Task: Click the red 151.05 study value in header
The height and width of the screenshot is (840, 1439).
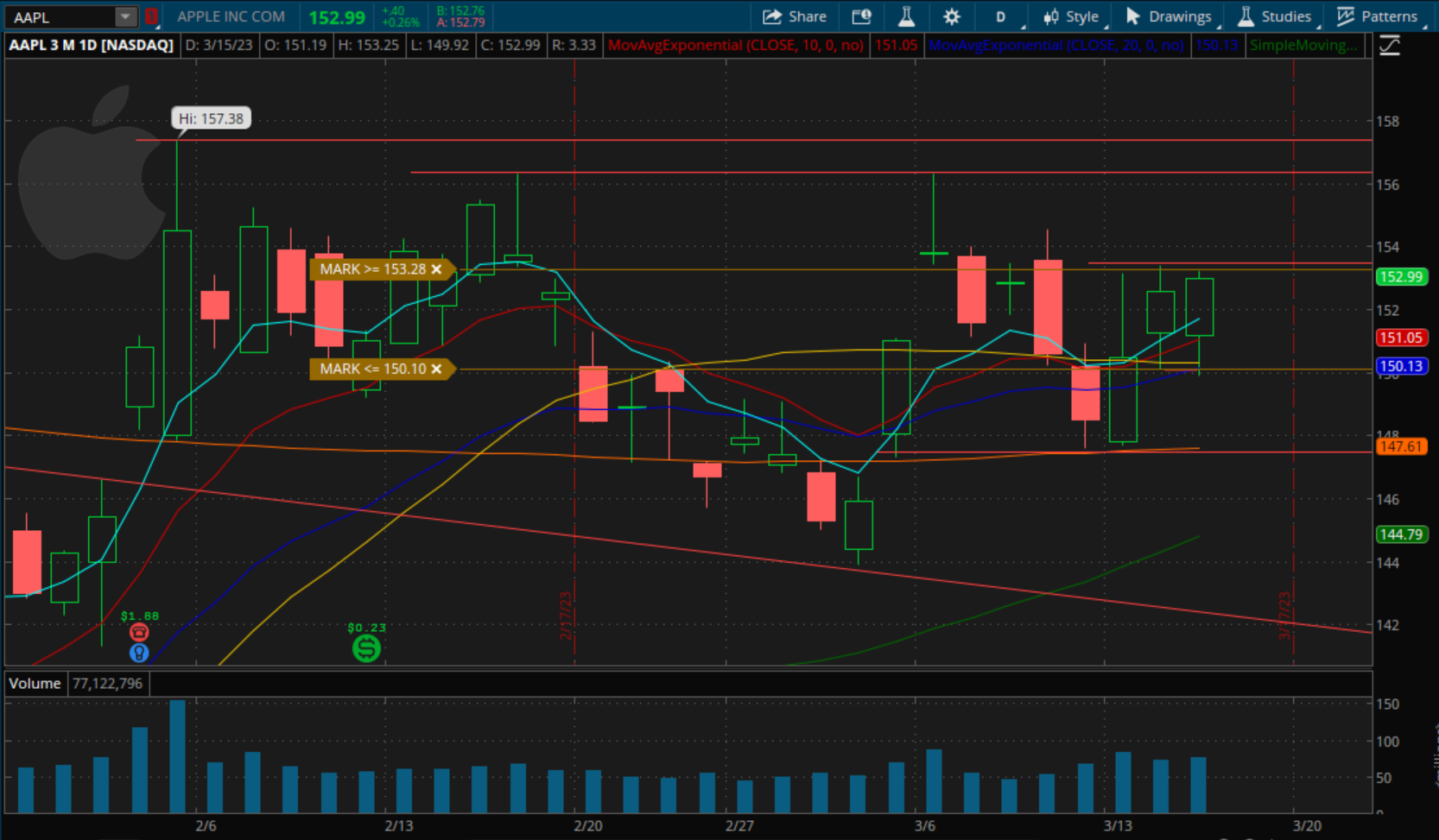Action: click(896, 45)
